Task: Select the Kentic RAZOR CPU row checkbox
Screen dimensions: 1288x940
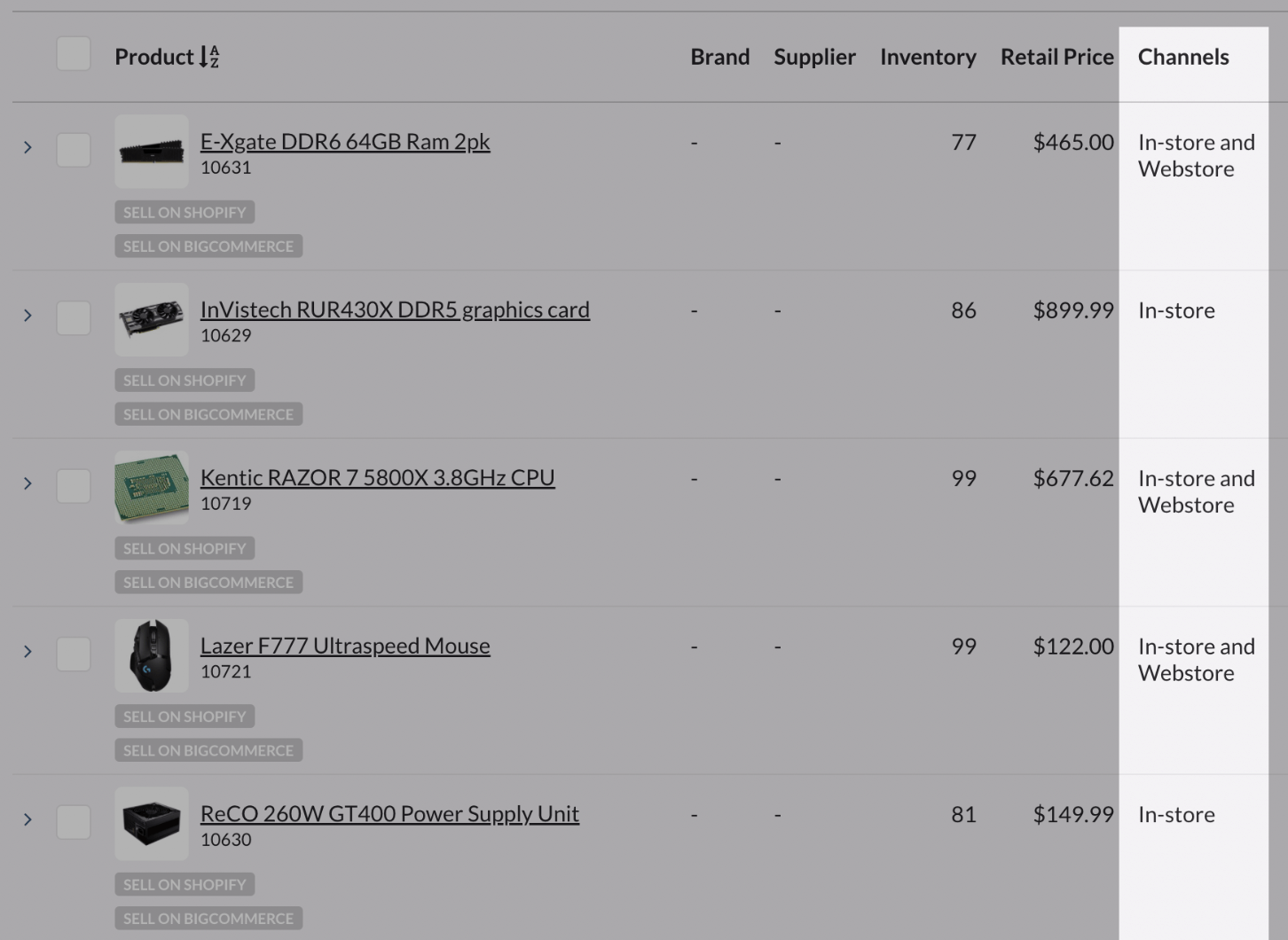Action: [74, 486]
